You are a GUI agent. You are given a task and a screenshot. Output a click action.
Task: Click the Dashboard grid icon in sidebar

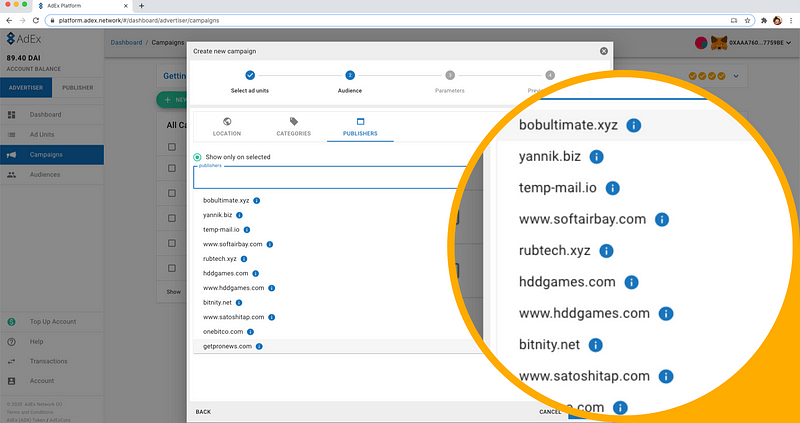coord(11,115)
